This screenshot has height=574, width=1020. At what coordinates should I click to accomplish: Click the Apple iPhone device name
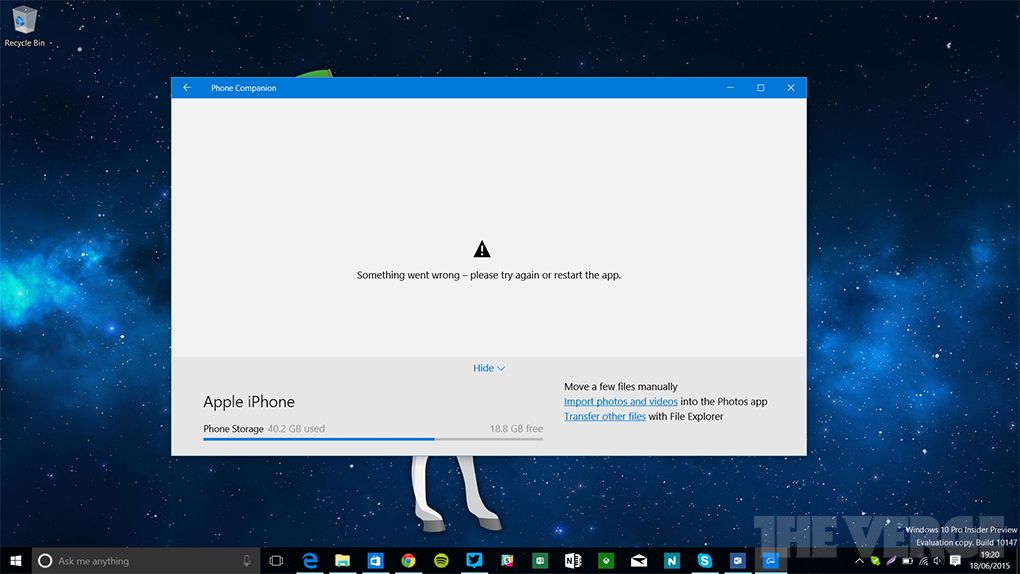click(x=249, y=402)
